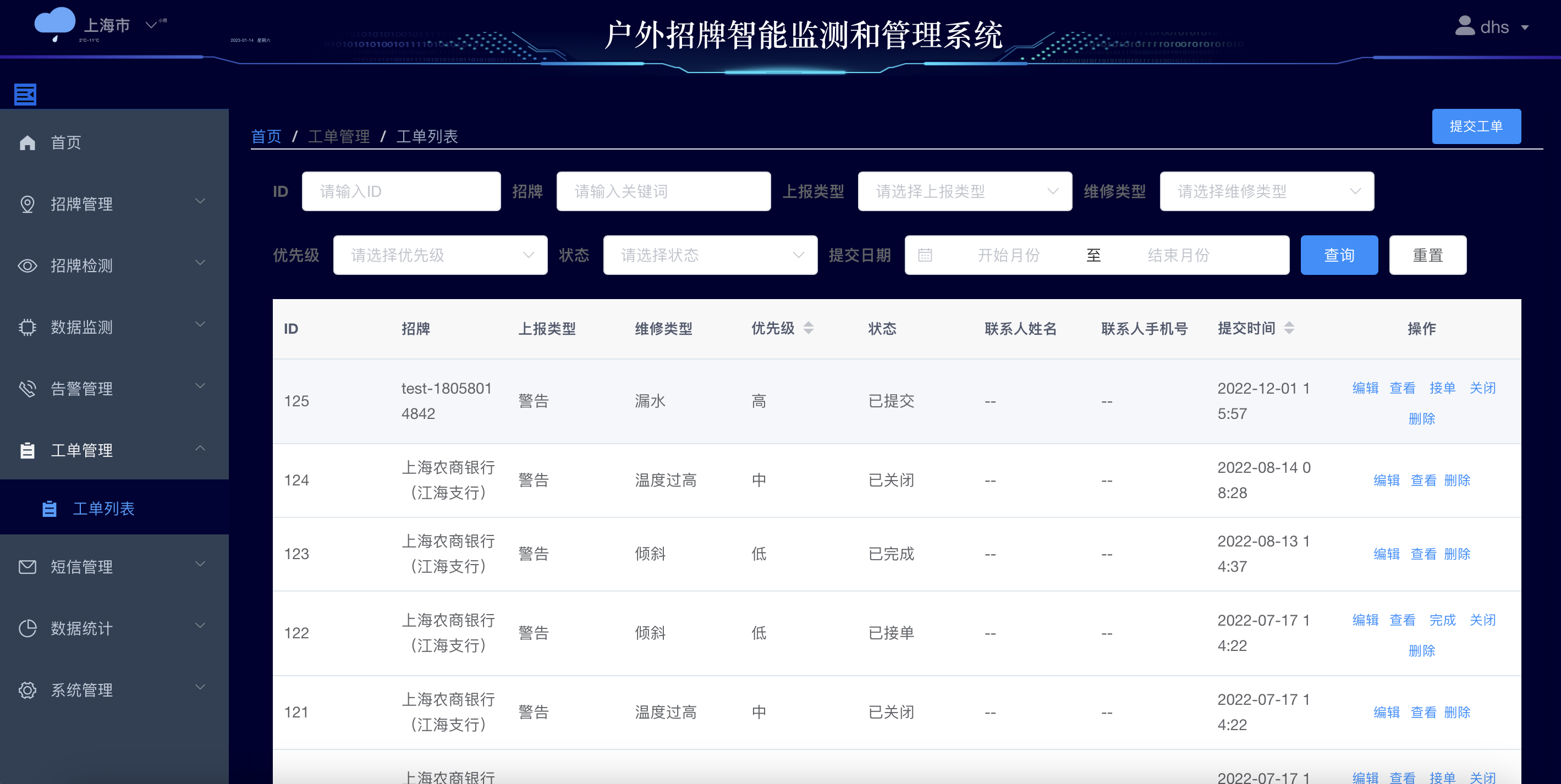Image resolution: width=1561 pixels, height=784 pixels.
Task: Click 编辑 for order 123
Action: click(1387, 554)
